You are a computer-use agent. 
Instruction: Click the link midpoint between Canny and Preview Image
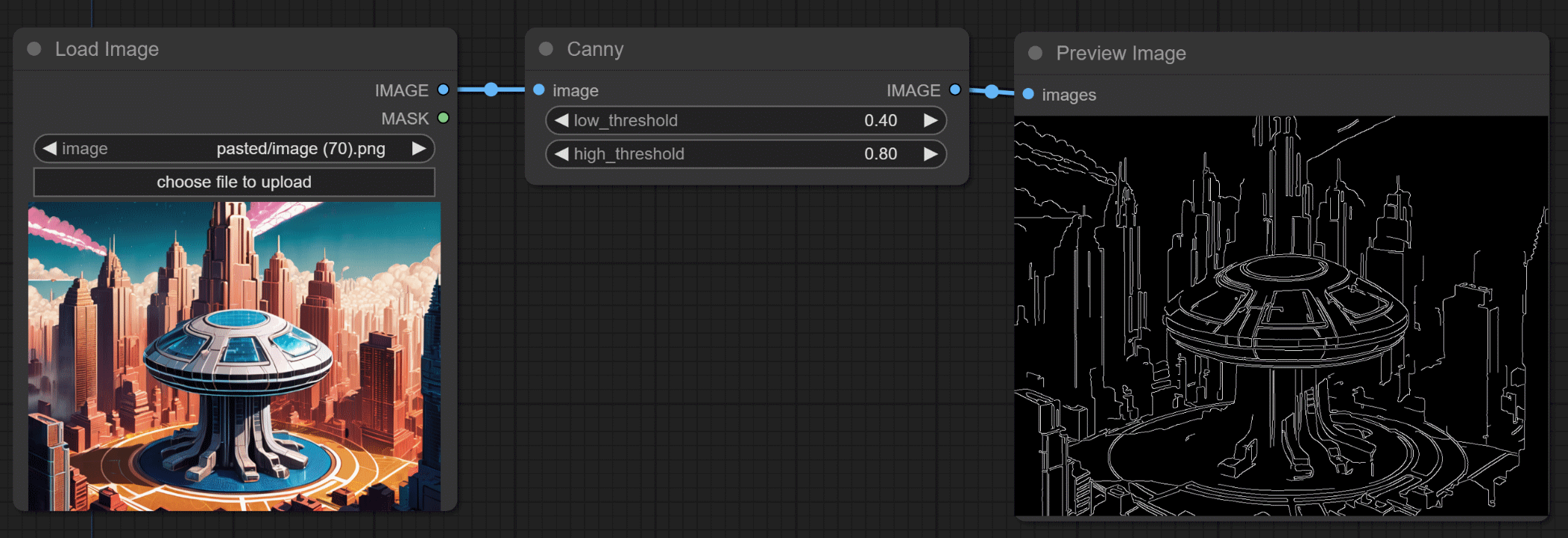coord(991,92)
